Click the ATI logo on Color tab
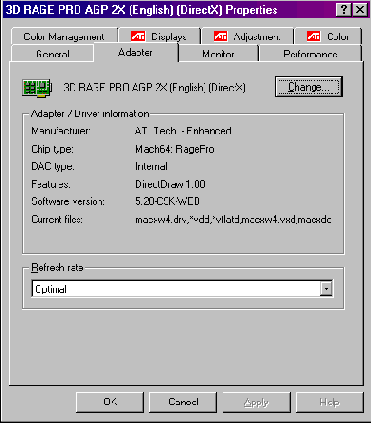371x423 pixels. click(x=313, y=36)
